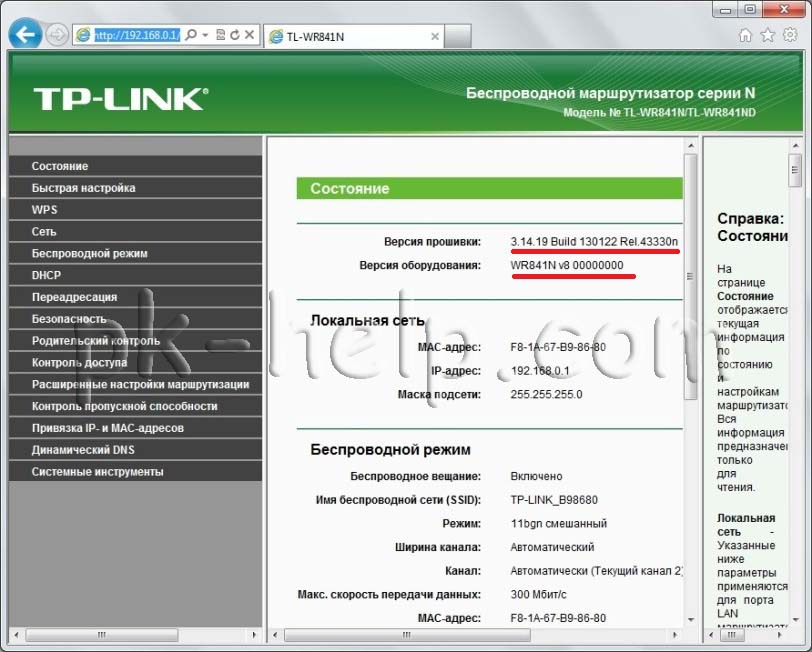Click the main content horizontal scrollbar thumb
The height and width of the screenshot is (652, 812).
click(407, 634)
